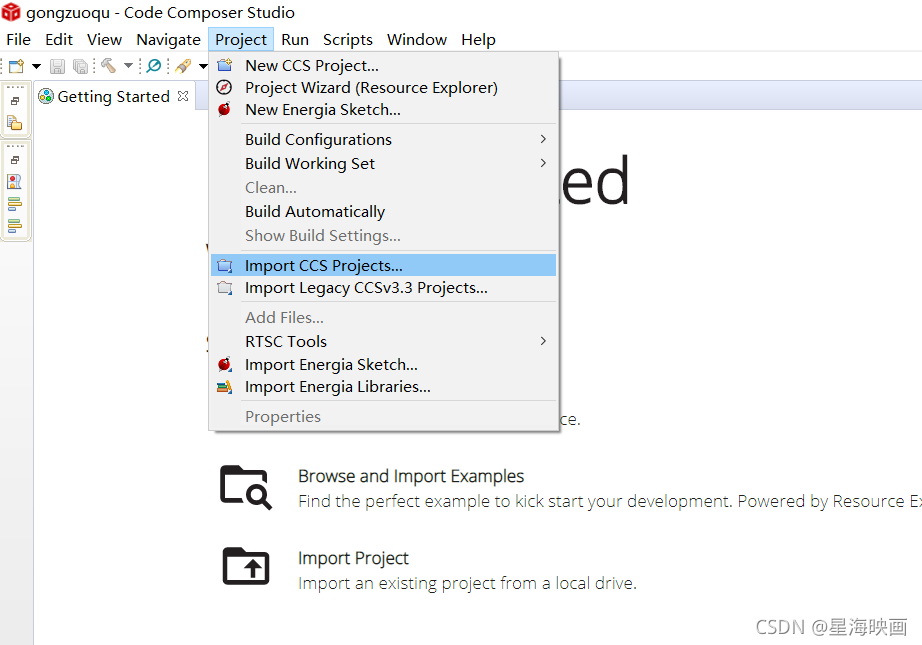Click the New toolbar icon
The image size is (922, 645).
16,66
